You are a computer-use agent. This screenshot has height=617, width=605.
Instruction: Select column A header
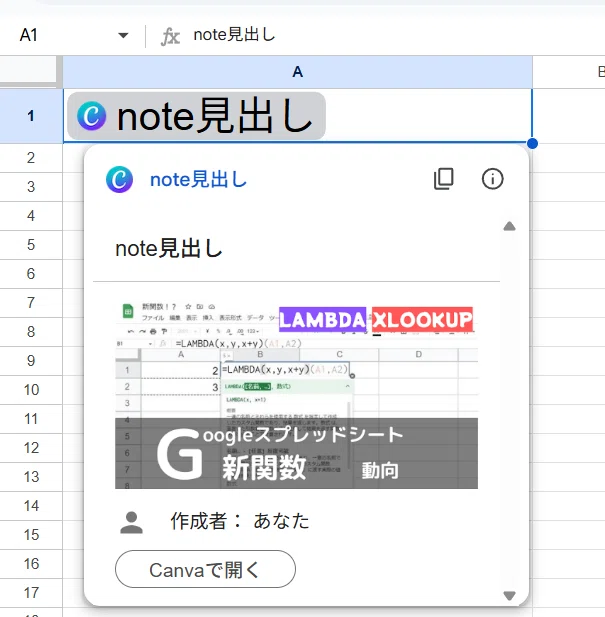297,72
